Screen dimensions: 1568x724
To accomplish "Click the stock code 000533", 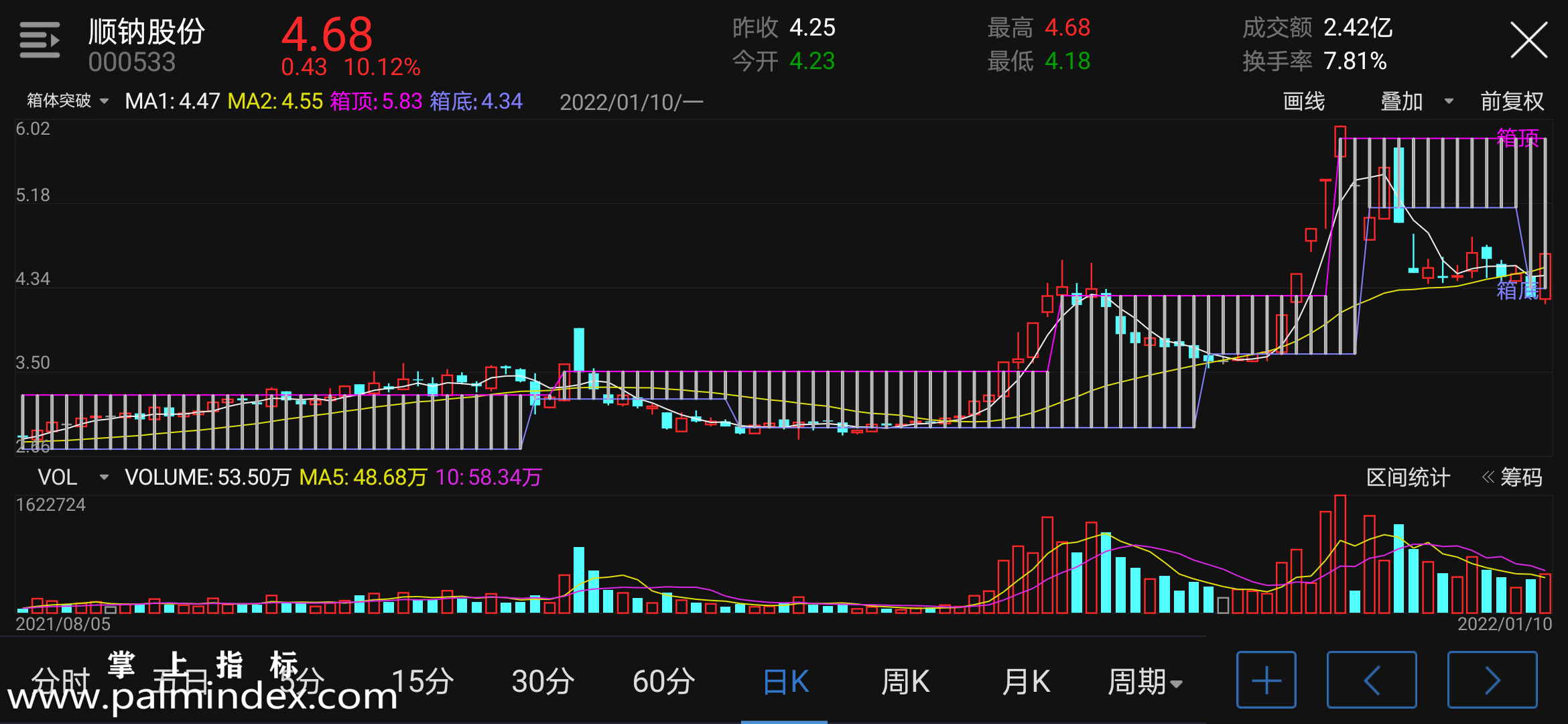I will 132,62.
